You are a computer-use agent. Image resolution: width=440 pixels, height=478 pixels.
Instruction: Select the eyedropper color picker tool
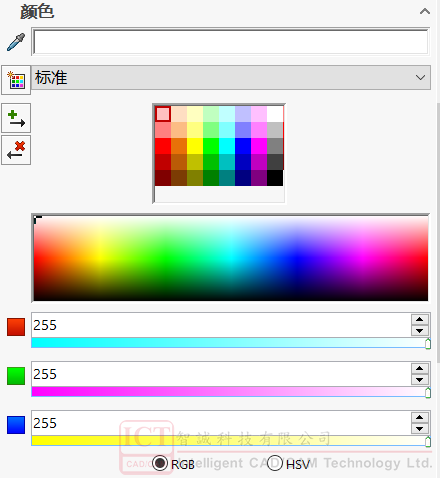[16, 42]
